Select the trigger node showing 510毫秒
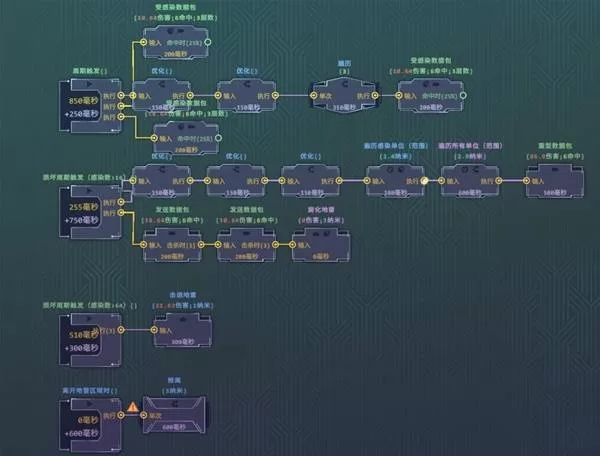 88,331
